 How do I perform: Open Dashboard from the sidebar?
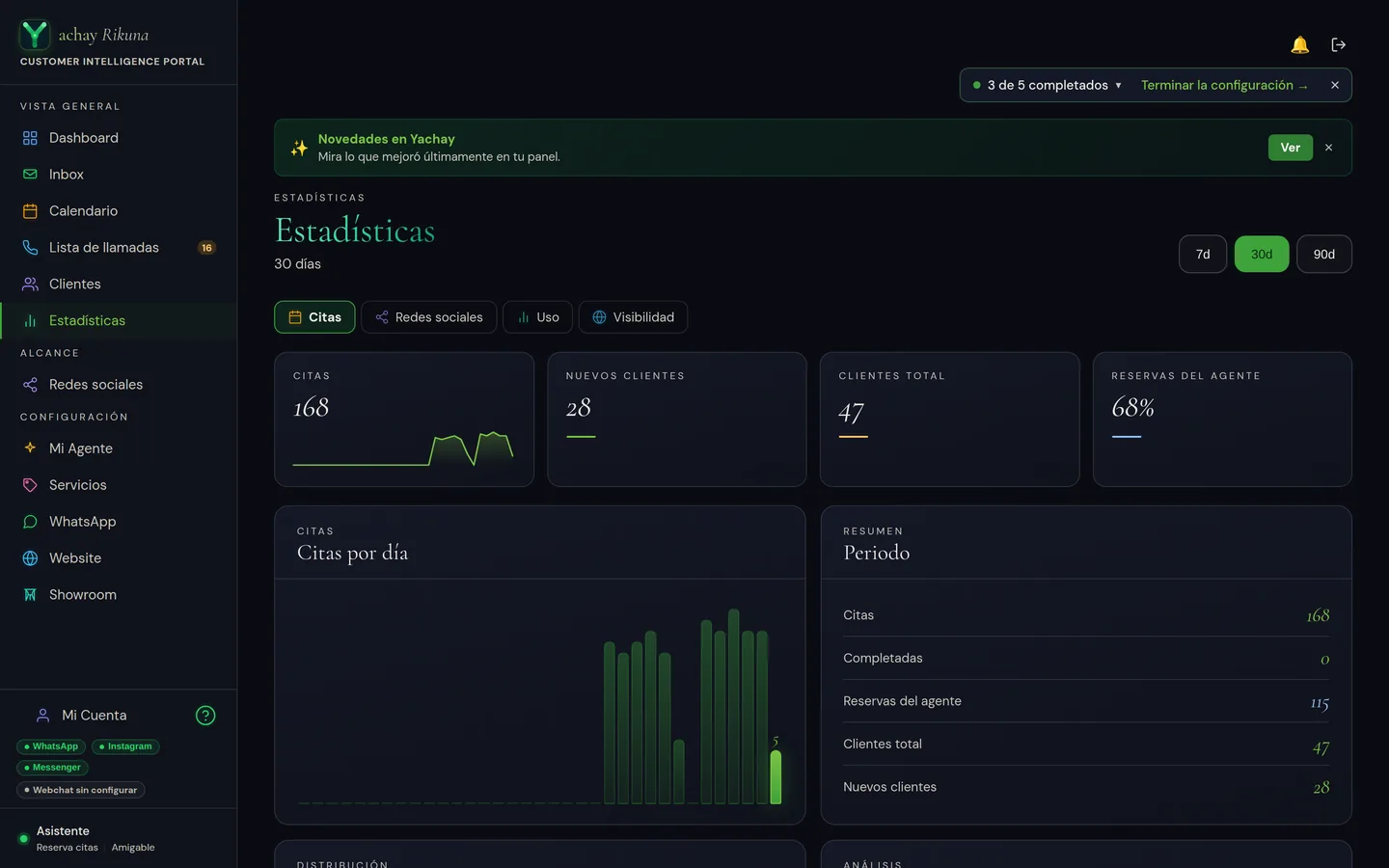[119, 138]
